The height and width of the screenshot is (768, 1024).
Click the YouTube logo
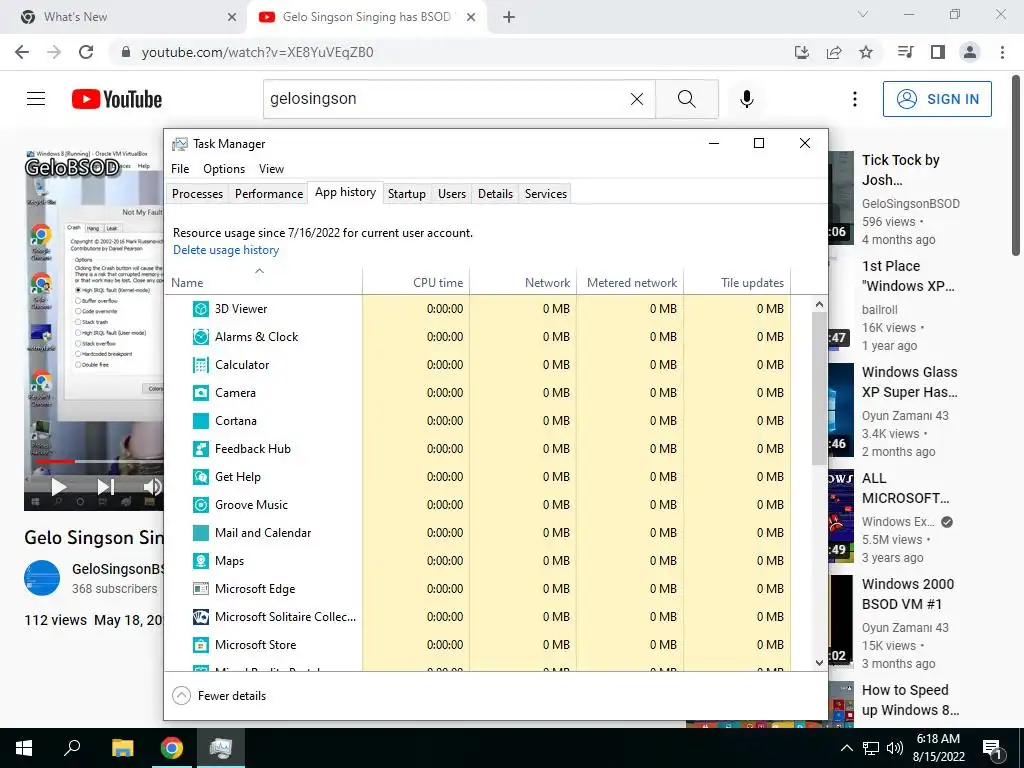[x=117, y=99]
